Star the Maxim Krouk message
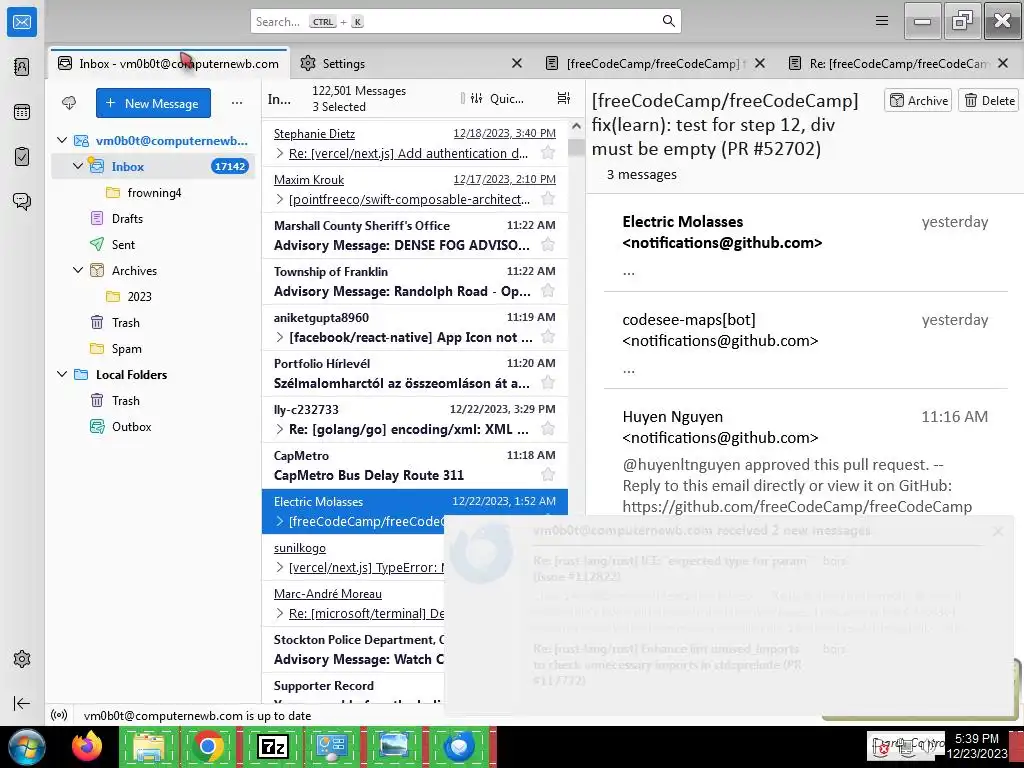The width and height of the screenshot is (1024, 768). point(548,199)
